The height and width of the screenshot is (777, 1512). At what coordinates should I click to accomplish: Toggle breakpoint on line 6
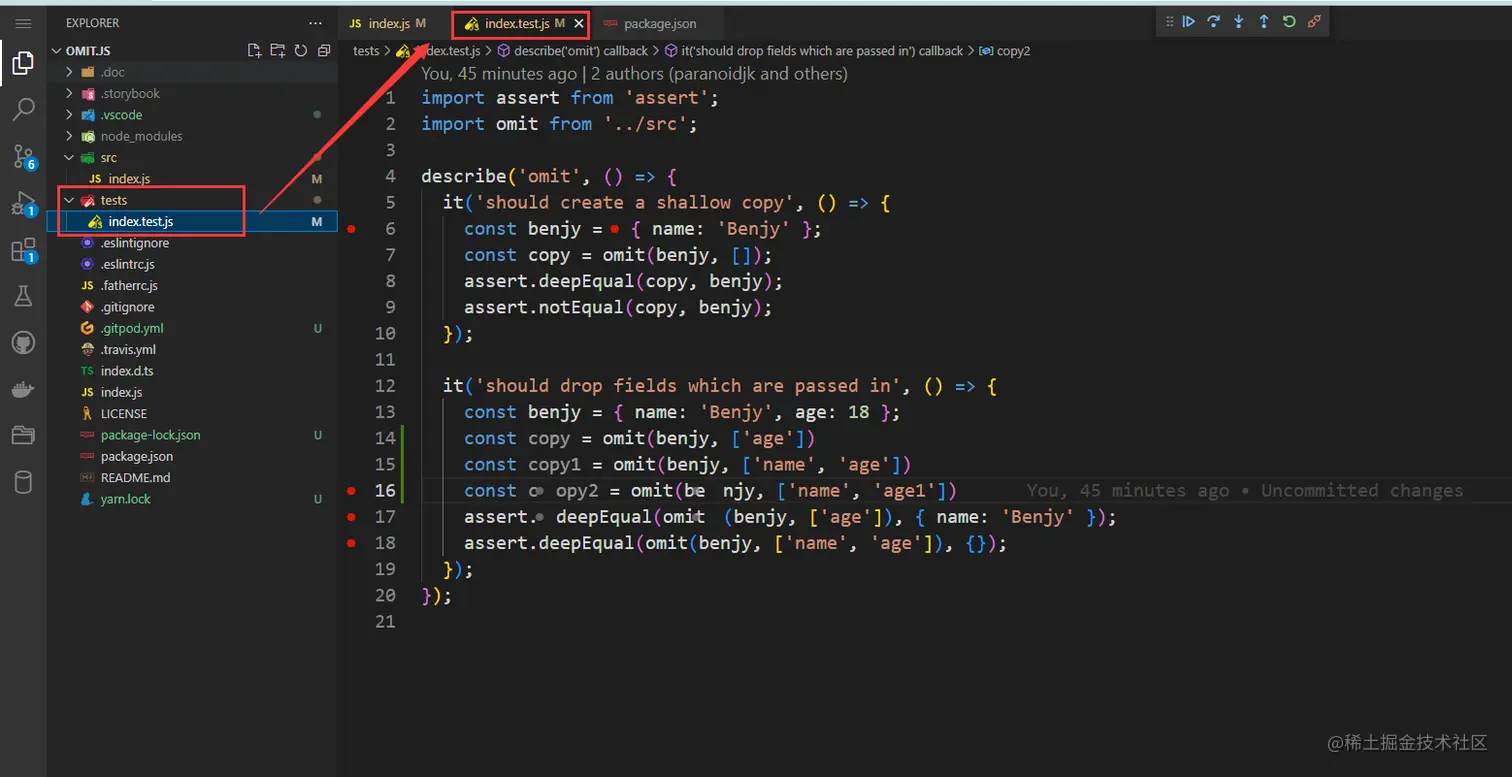(x=351, y=229)
